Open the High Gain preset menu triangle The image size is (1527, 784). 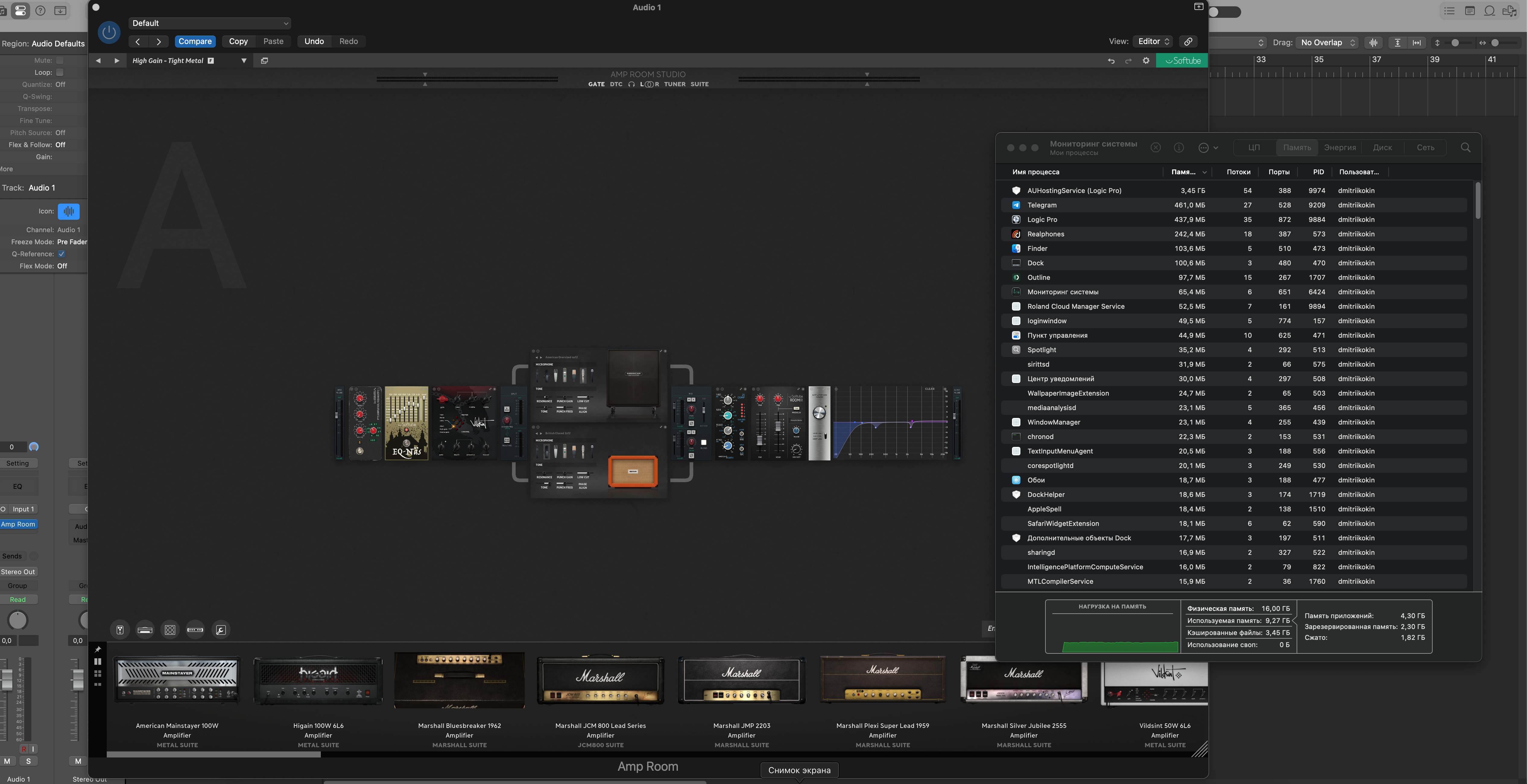pos(244,60)
